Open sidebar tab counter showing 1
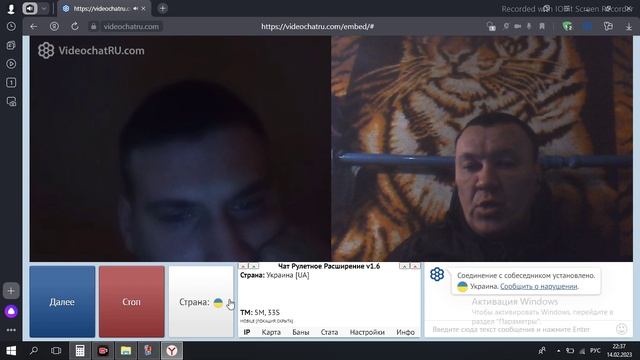The image size is (640, 360). tap(11, 82)
